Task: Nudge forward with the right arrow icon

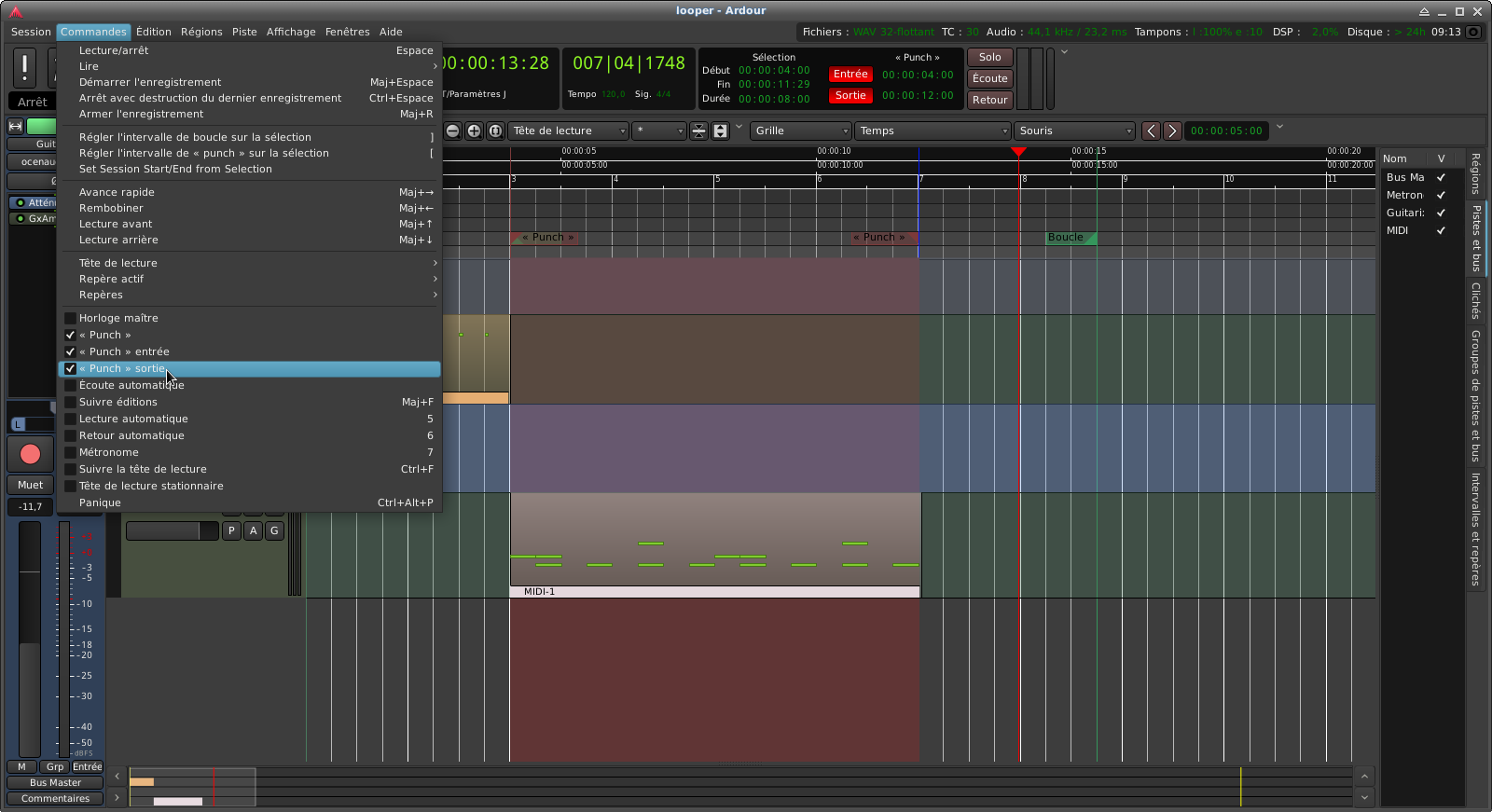Action: (1172, 131)
